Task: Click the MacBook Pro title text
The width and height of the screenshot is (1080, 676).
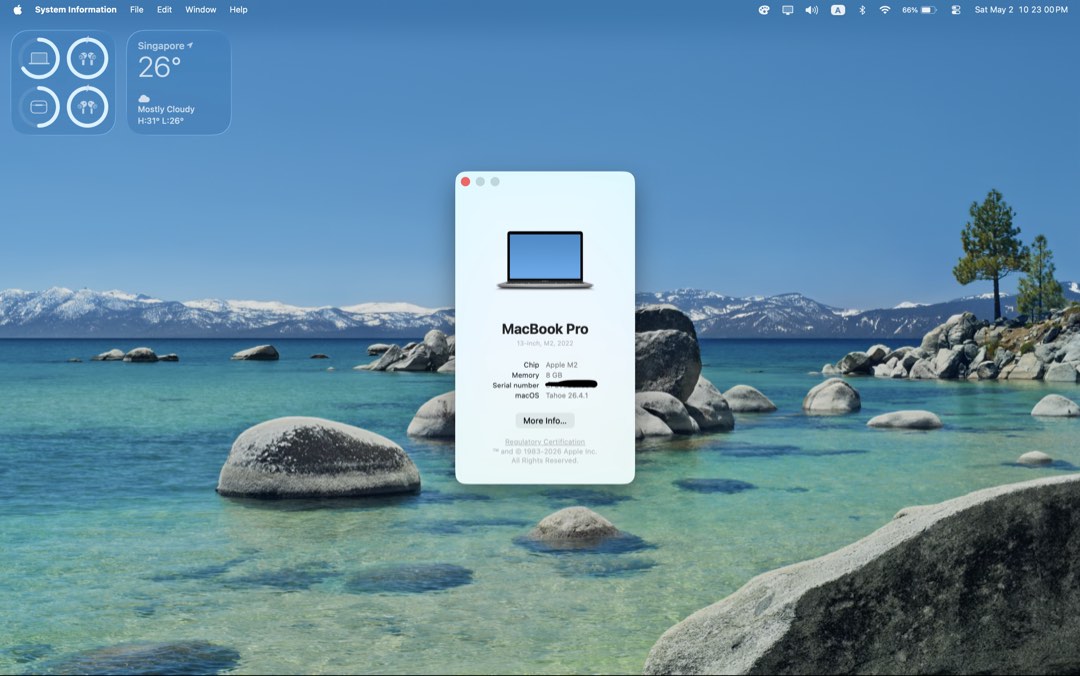Action: click(x=545, y=329)
